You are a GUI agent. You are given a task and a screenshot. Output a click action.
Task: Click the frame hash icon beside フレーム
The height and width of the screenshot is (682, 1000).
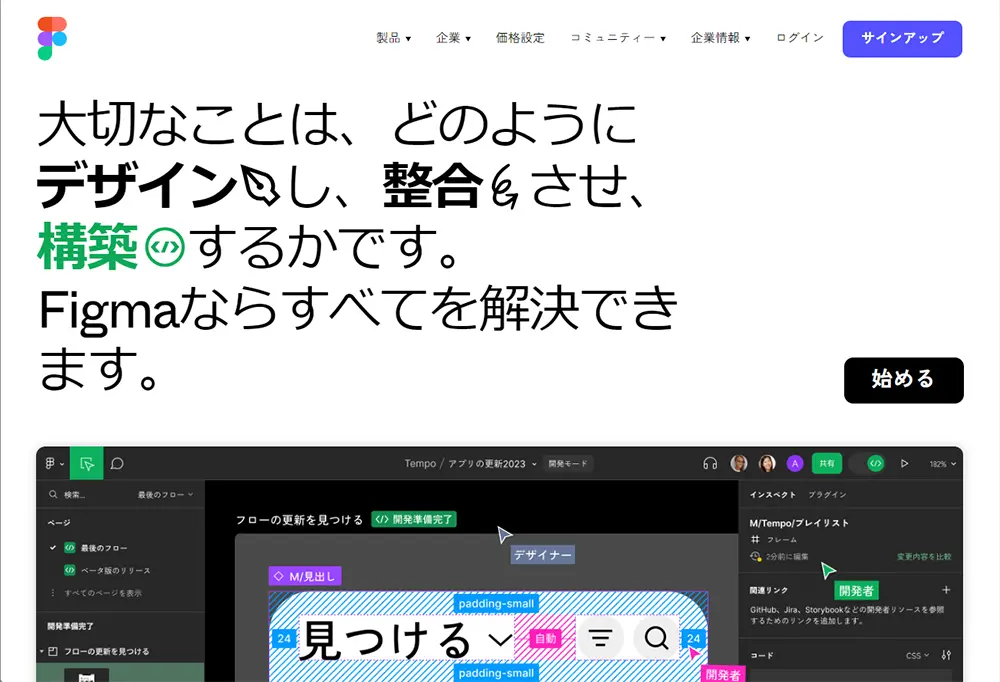[x=755, y=540]
